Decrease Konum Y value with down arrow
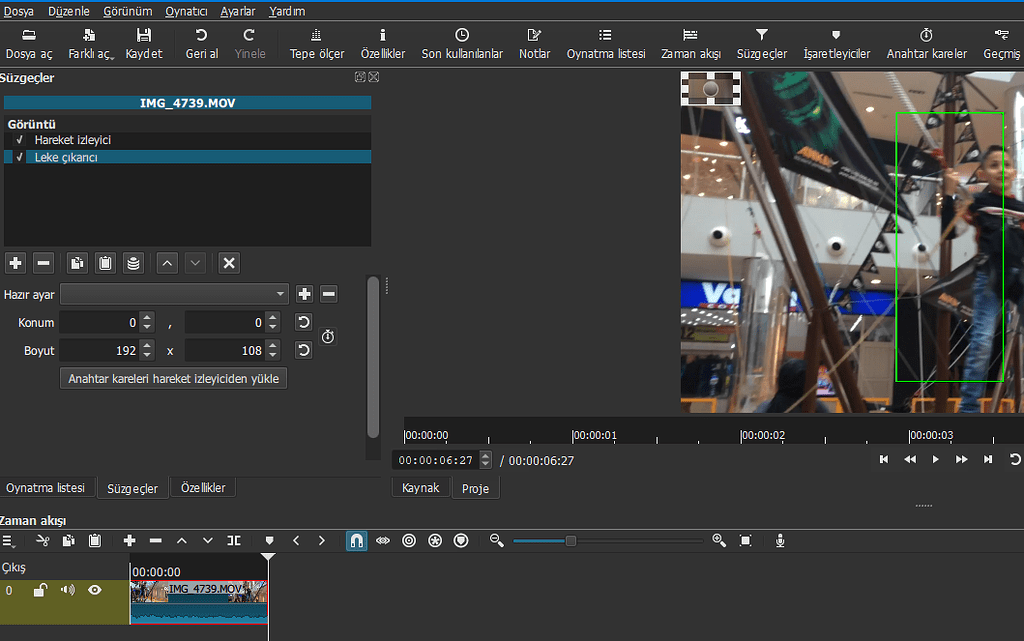Image resolution: width=1024 pixels, height=641 pixels. (x=273, y=327)
